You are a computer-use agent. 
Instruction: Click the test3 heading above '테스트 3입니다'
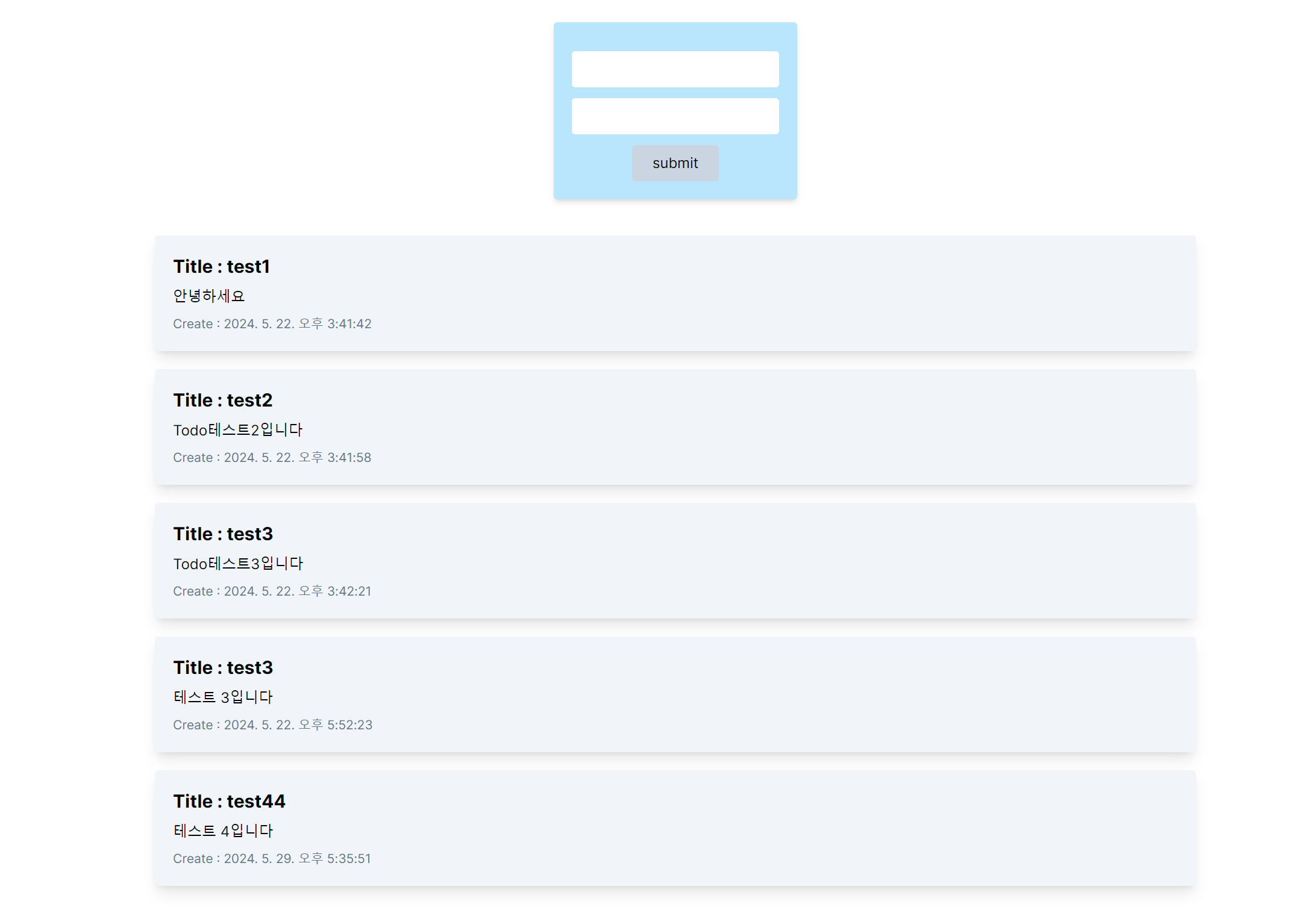[222, 667]
